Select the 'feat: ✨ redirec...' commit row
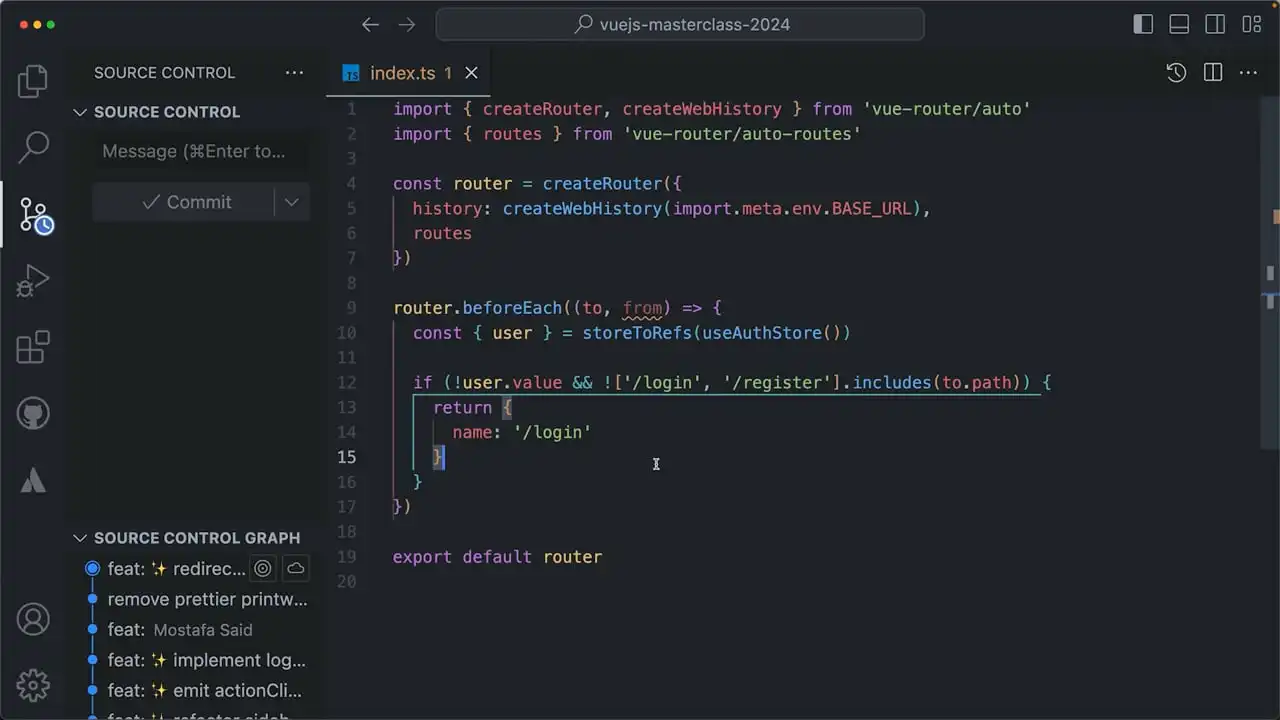 click(197, 569)
